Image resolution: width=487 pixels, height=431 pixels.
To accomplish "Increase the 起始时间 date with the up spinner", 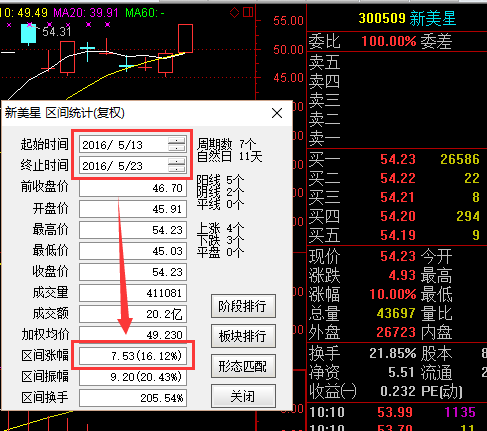I will 177,141.
